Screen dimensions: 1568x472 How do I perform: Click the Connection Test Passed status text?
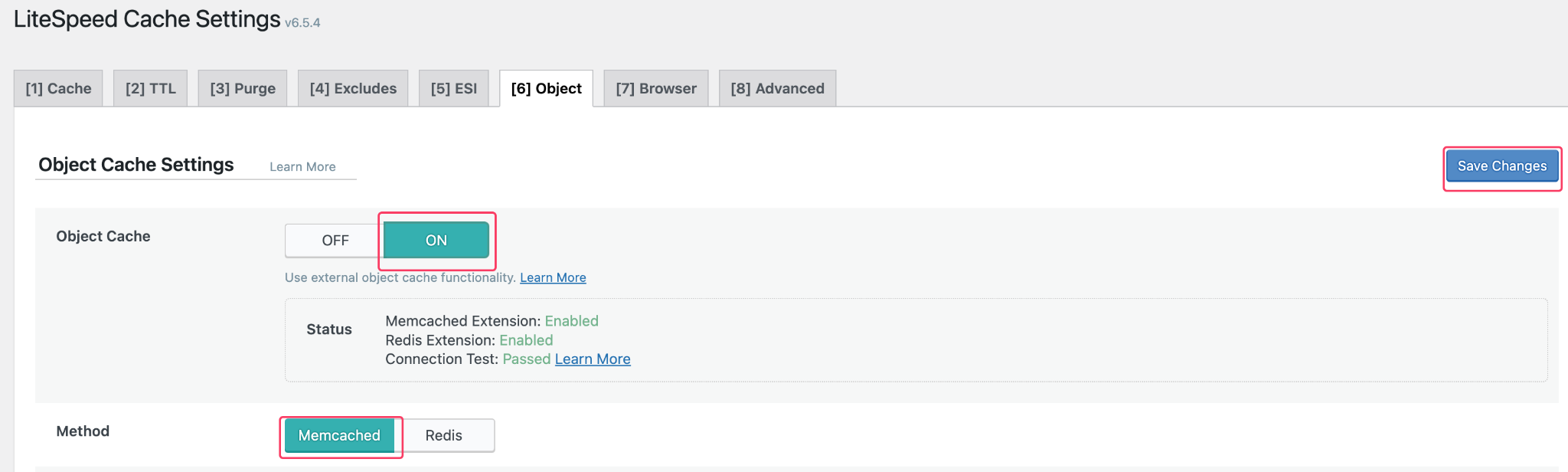coord(526,359)
